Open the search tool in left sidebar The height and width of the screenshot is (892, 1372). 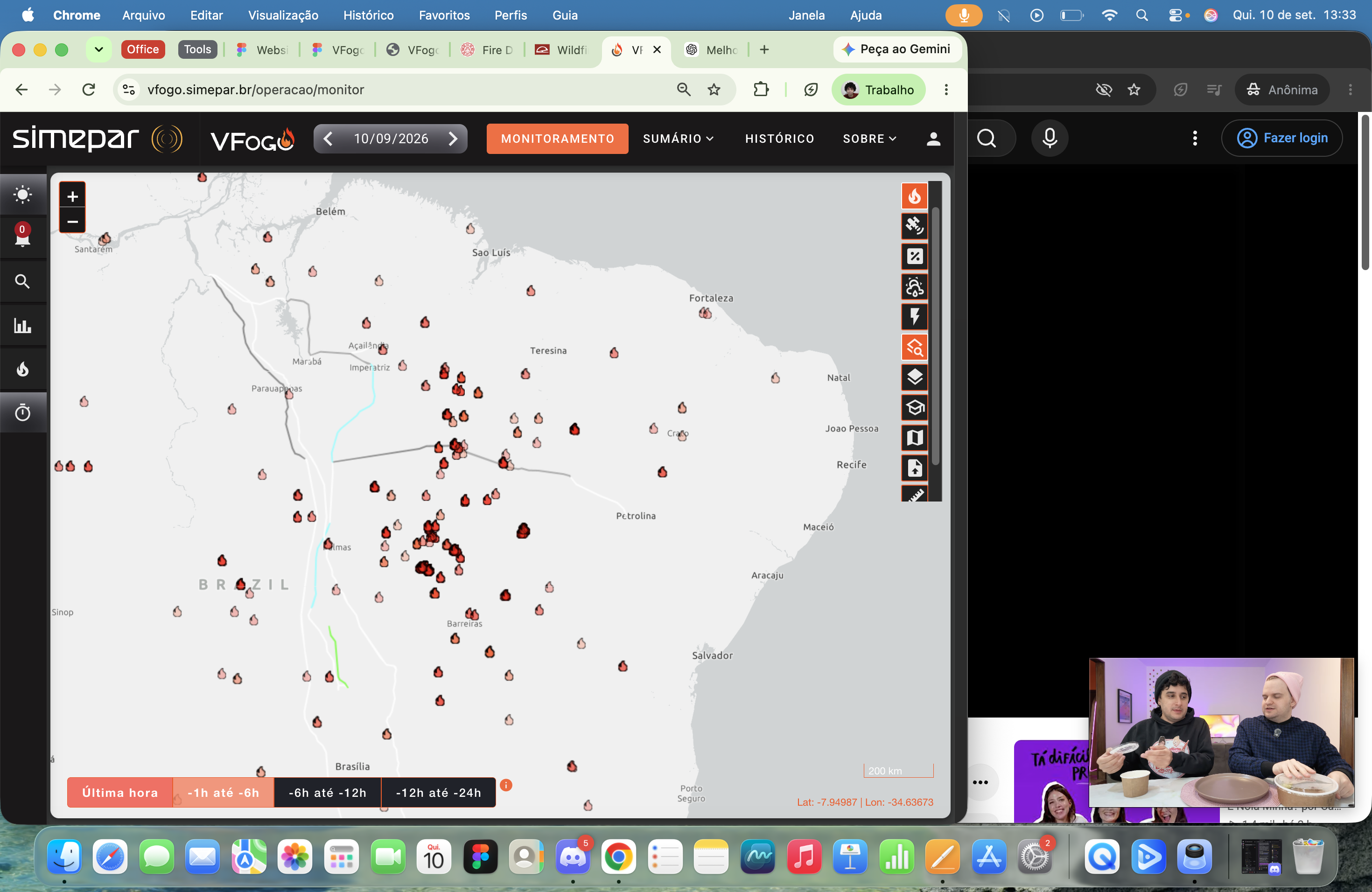click(23, 281)
